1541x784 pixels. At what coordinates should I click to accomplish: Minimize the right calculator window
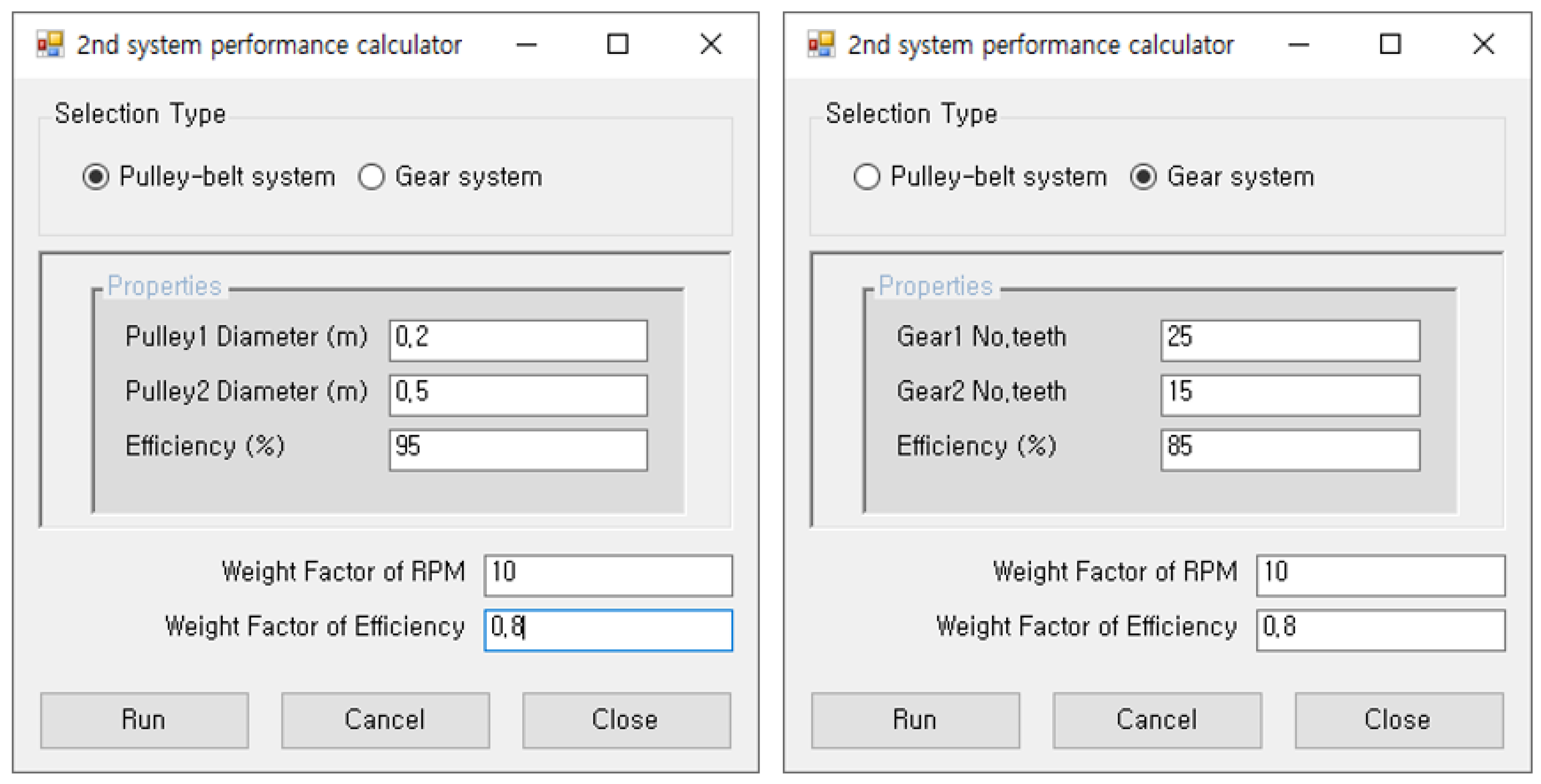tap(1298, 44)
